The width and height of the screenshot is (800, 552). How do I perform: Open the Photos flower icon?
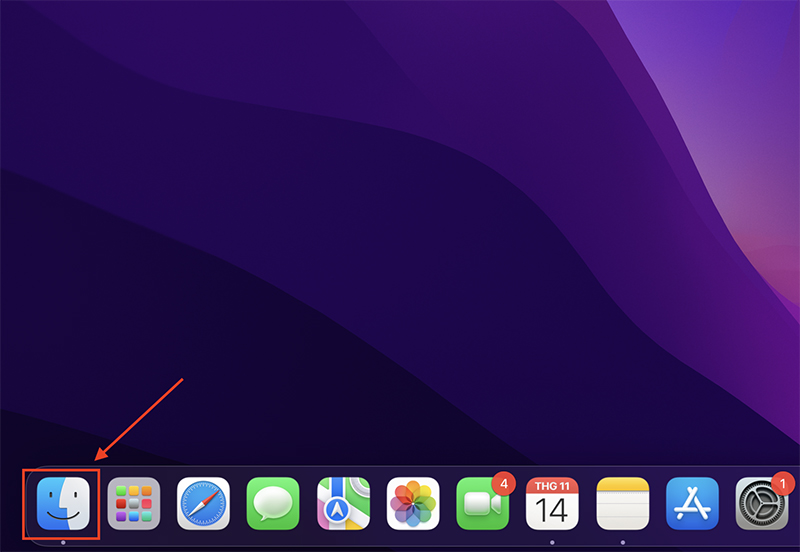point(413,504)
